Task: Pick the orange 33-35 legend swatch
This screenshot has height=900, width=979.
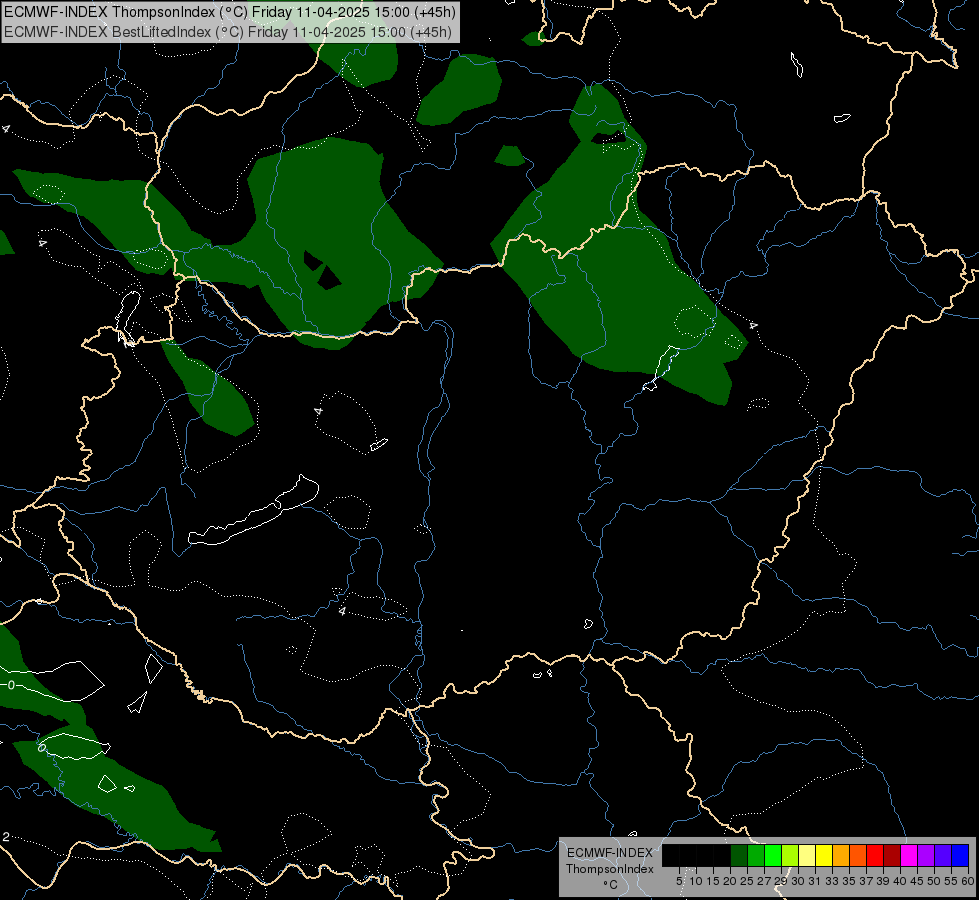Action: [x=841, y=855]
